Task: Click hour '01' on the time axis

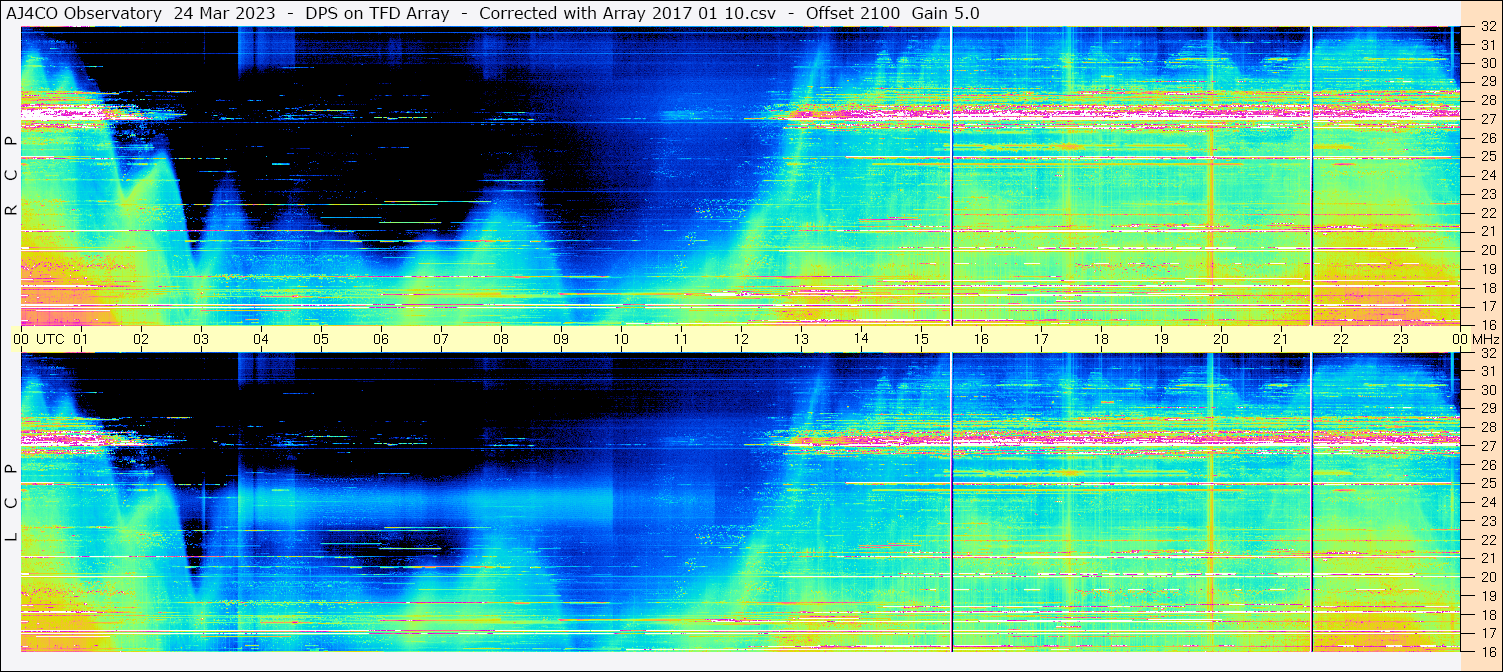Action: [x=81, y=339]
